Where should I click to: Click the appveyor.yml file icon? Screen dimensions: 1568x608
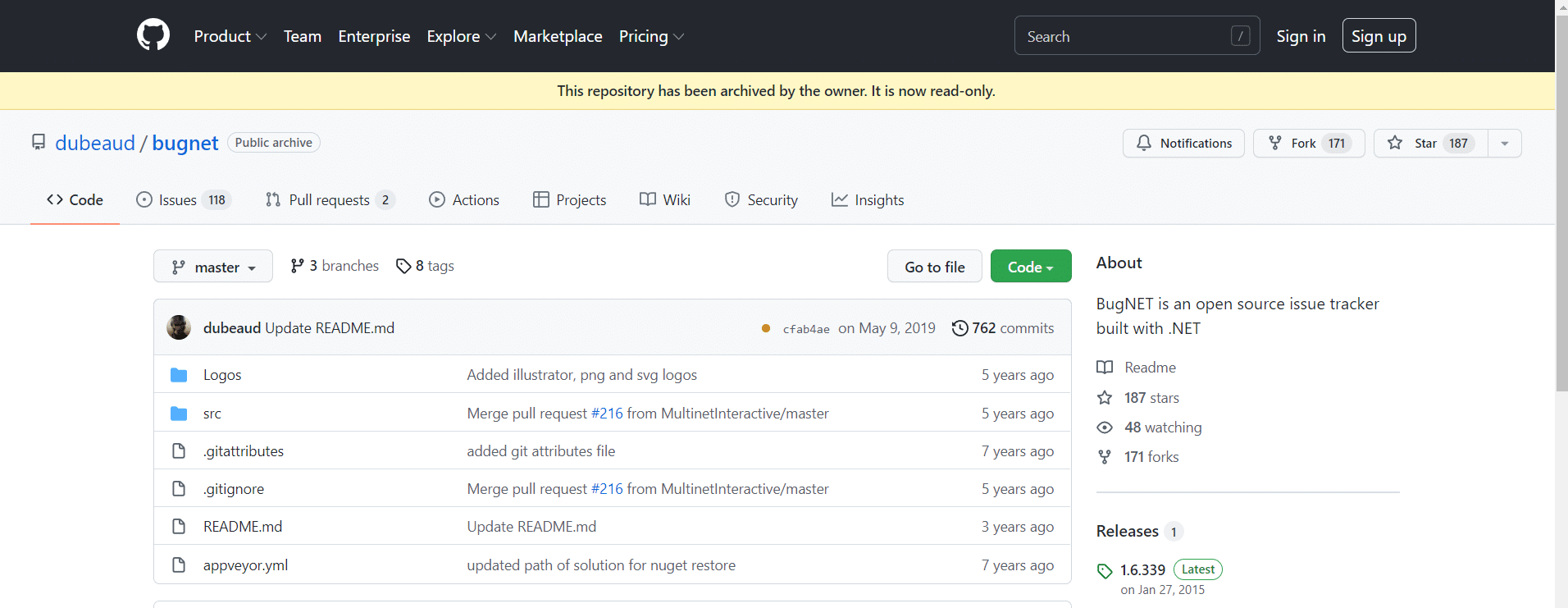click(x=179, y=565)
